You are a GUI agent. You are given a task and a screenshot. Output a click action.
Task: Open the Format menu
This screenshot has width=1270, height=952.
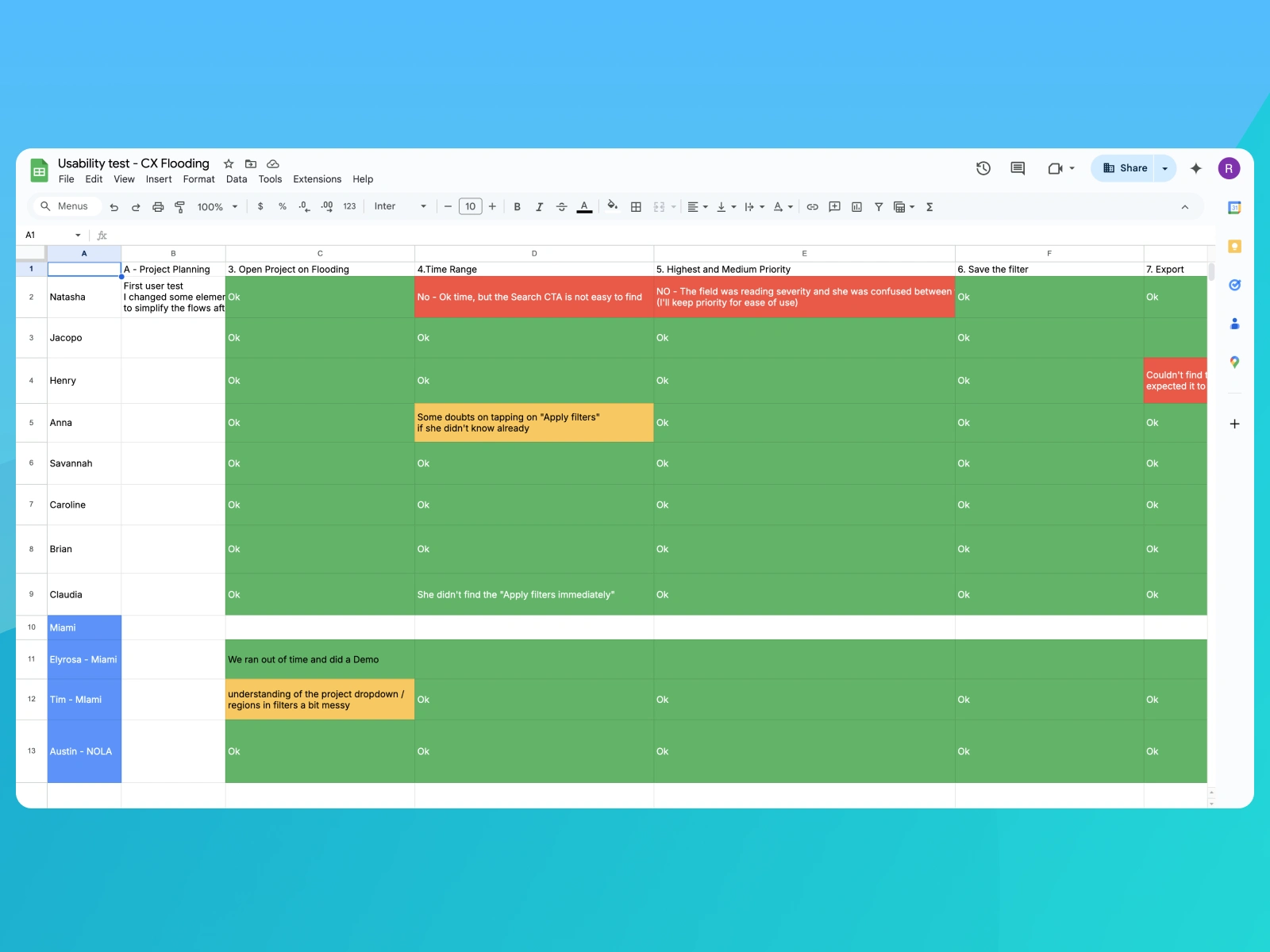[x=198, y=179]
